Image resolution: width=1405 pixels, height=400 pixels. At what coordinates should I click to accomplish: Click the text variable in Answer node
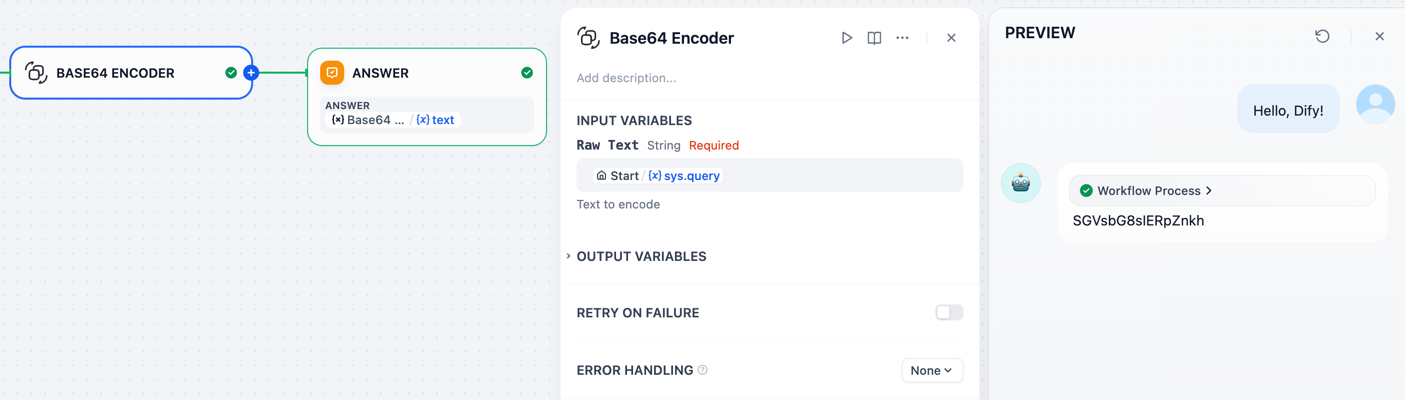pyautogui.click(x=436, y=120)
